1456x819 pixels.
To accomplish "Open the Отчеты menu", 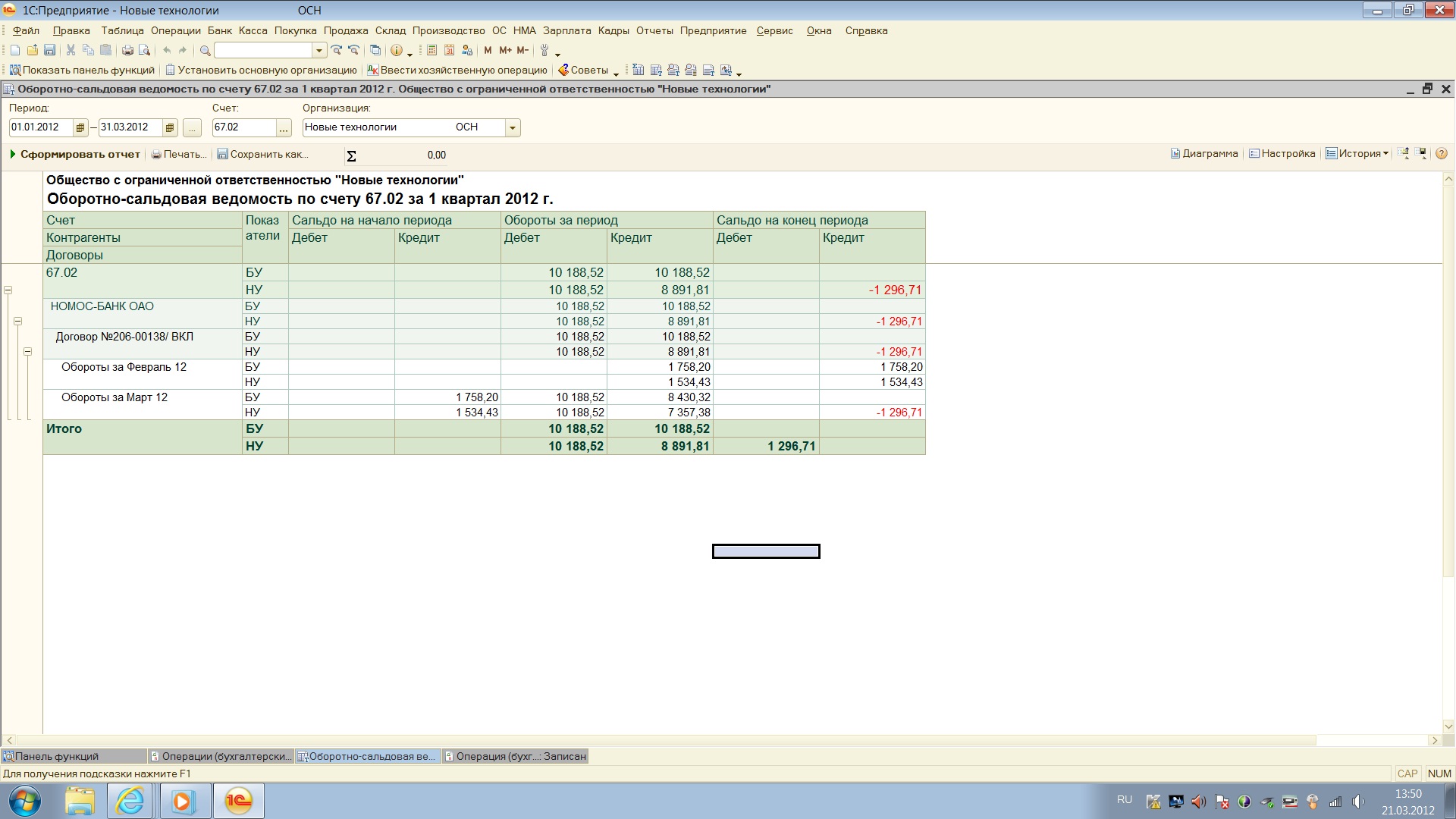I will pos(654,30).
